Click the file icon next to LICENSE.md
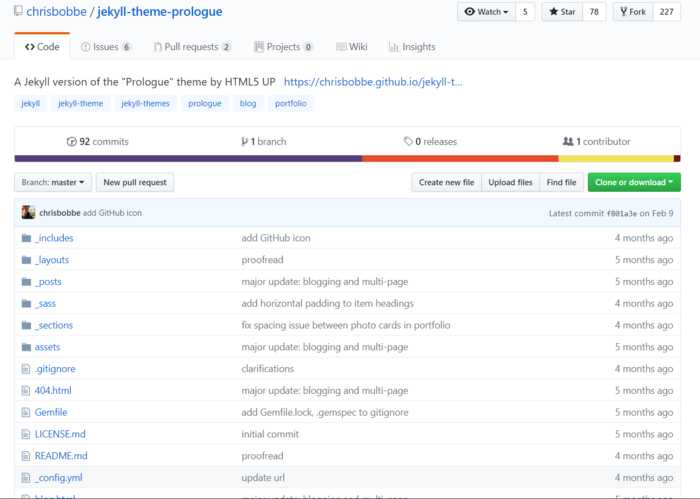Viewport: 700px width, 499px height. [26, 434]
